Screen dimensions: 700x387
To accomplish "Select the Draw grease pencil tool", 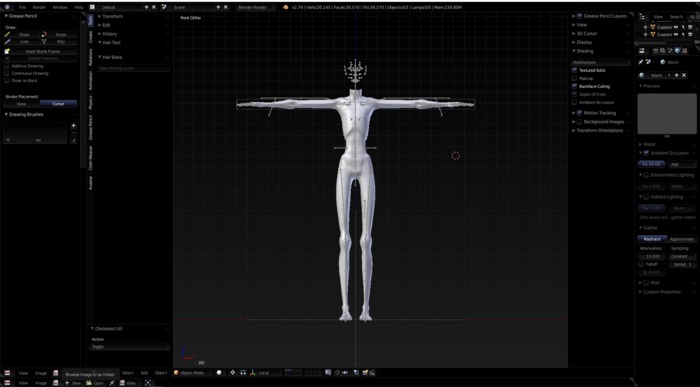I will tap(21, 34).
